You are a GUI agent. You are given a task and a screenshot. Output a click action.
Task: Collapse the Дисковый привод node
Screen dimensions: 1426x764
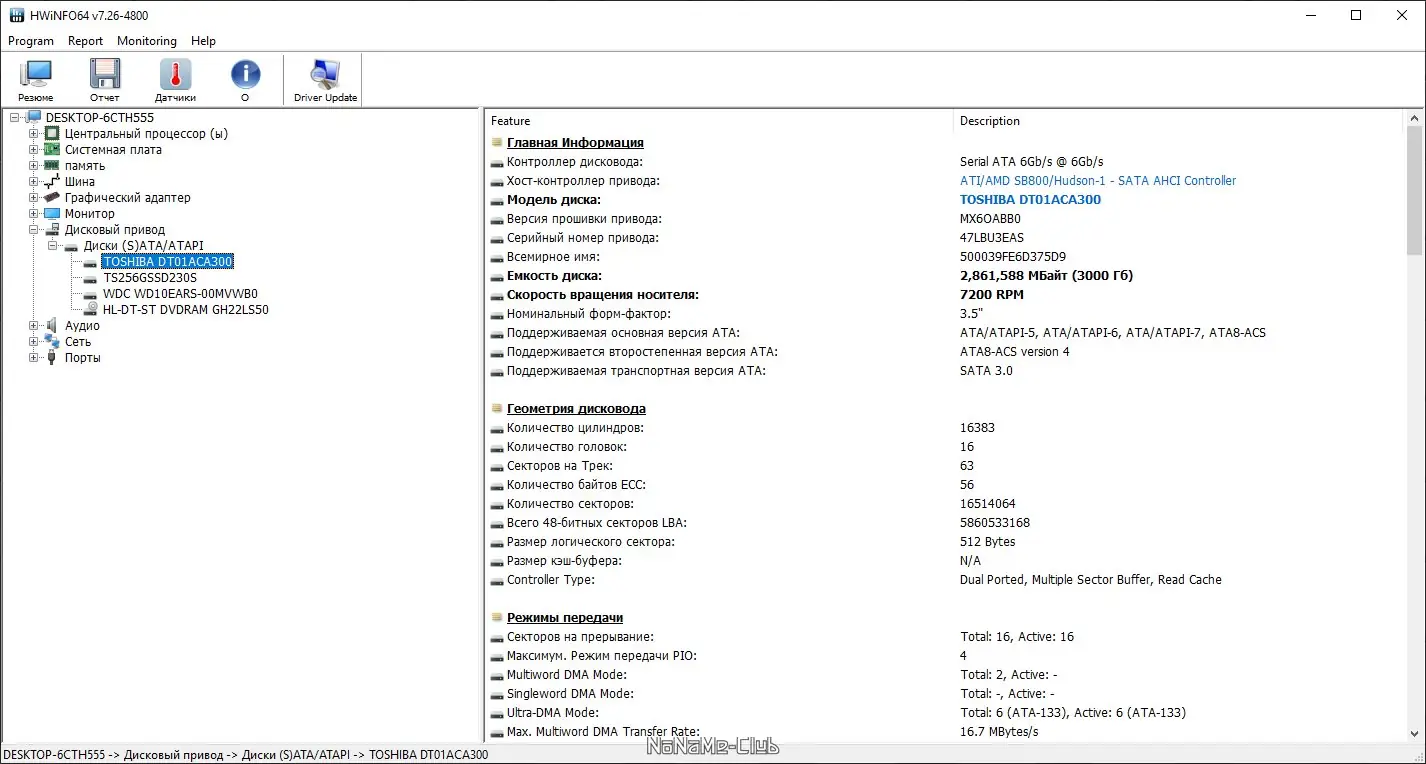[x=34, y=230]
